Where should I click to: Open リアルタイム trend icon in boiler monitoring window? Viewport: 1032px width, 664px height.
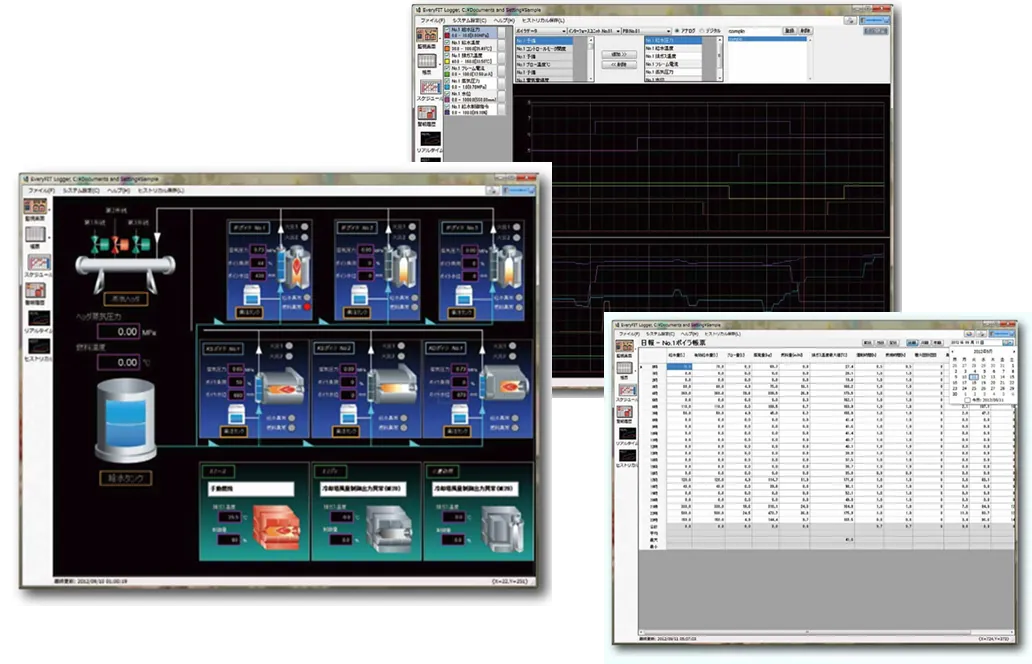(38, 319)
